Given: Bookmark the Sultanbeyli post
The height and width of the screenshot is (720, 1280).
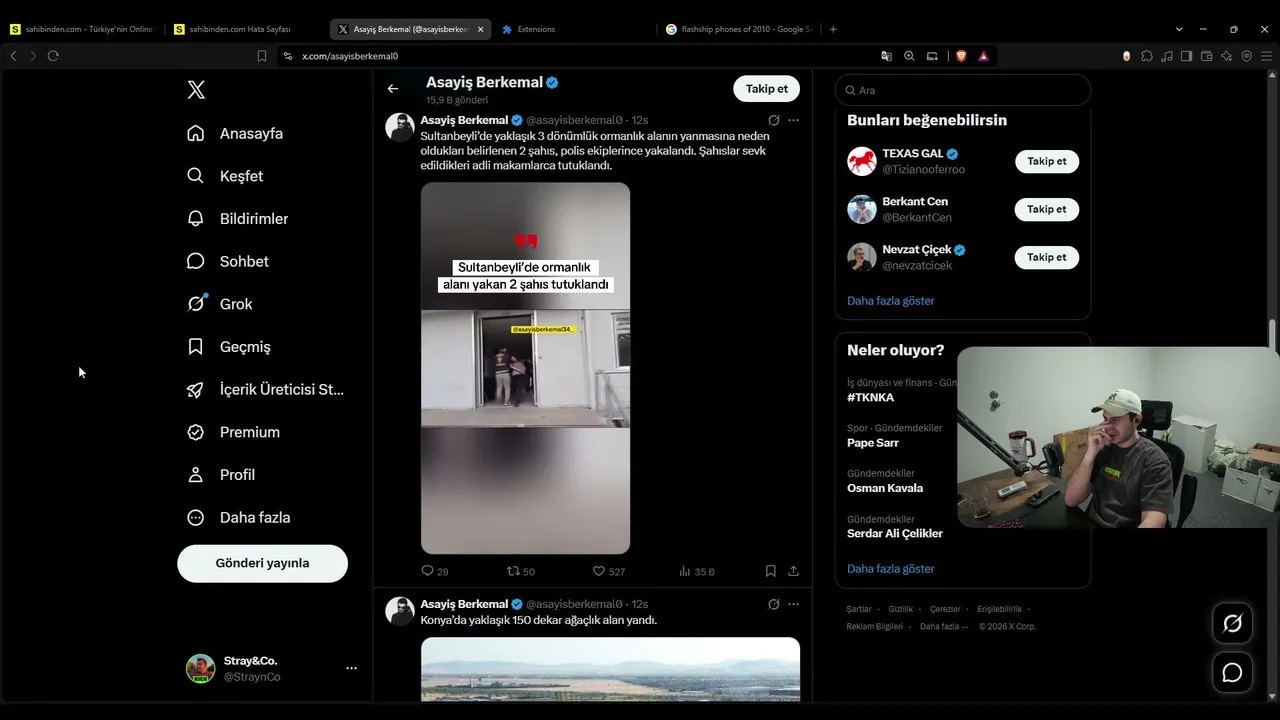Looking at the screenshot, I should point(770,571).
